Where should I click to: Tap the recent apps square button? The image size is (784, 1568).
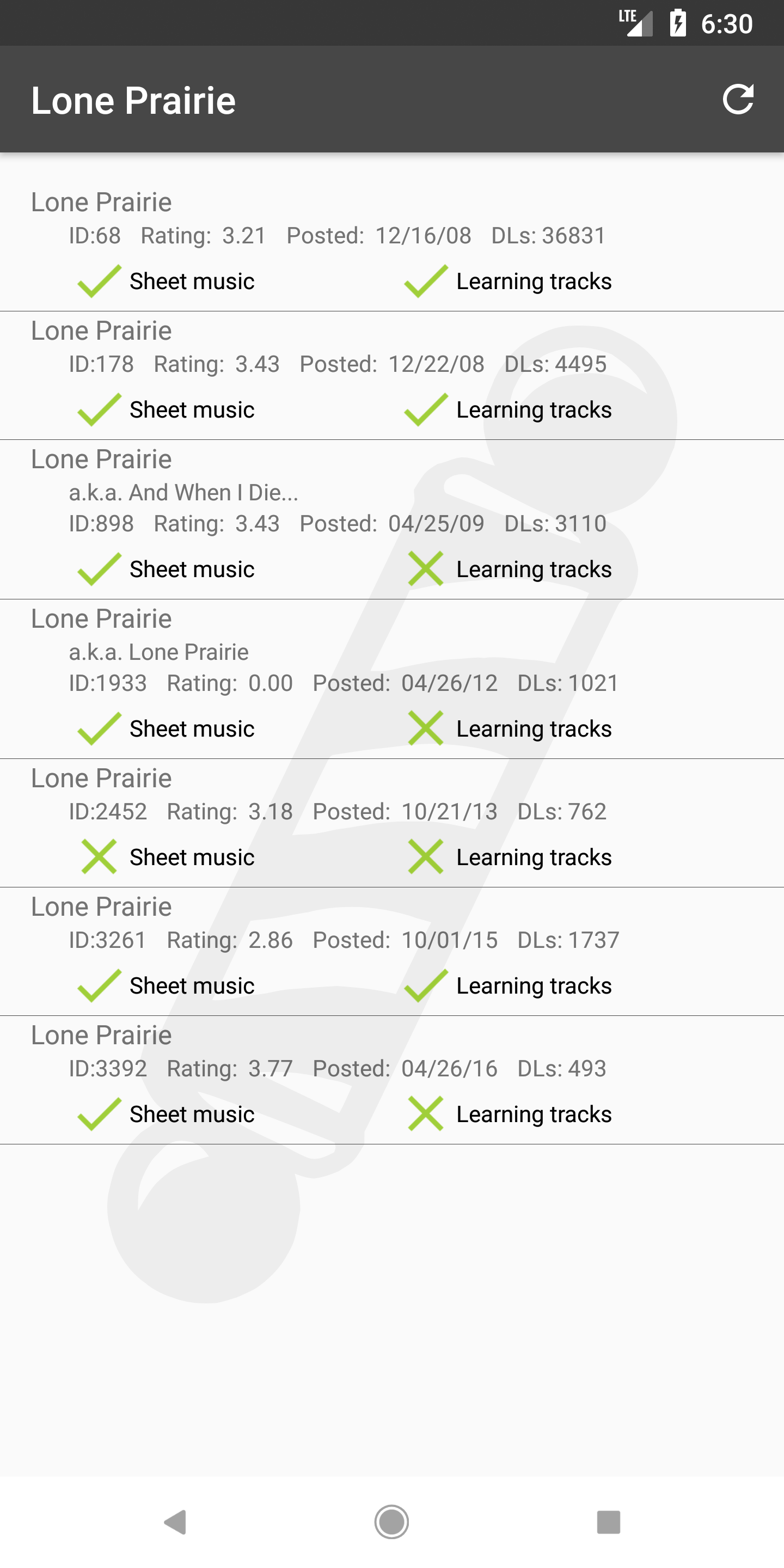(x=608, y=1522)
